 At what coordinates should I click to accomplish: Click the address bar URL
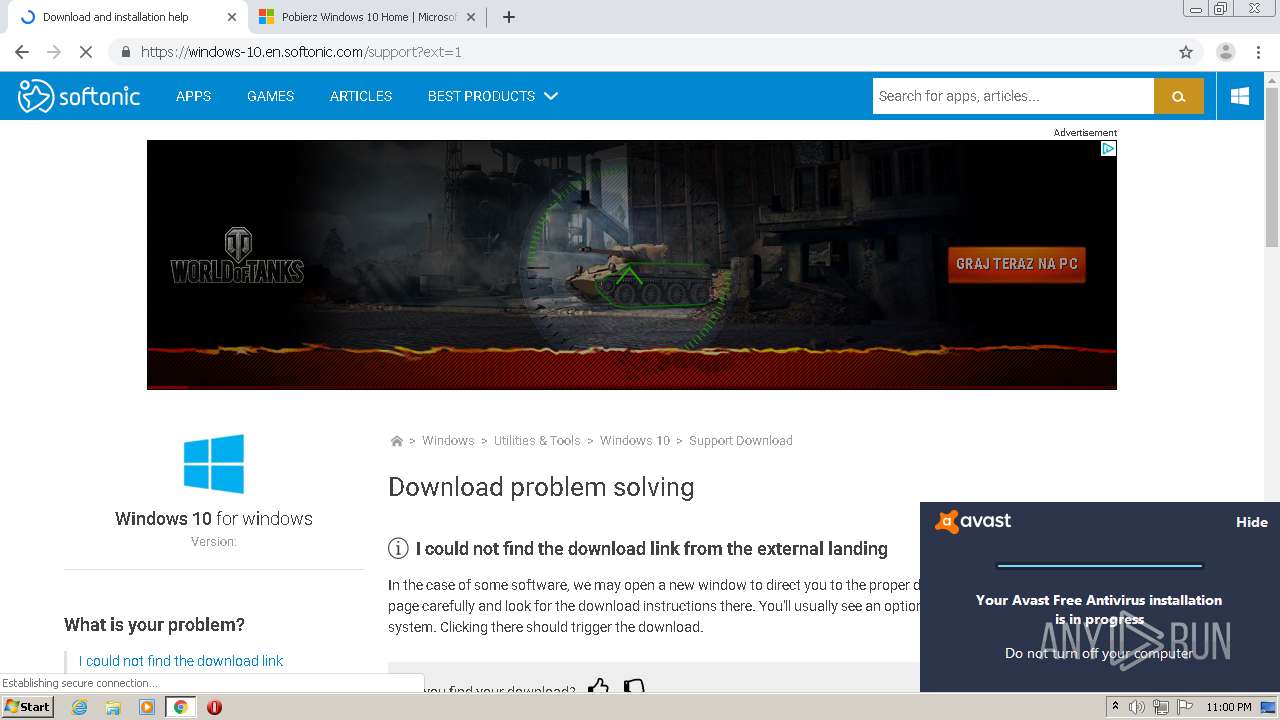click(301, 52)
